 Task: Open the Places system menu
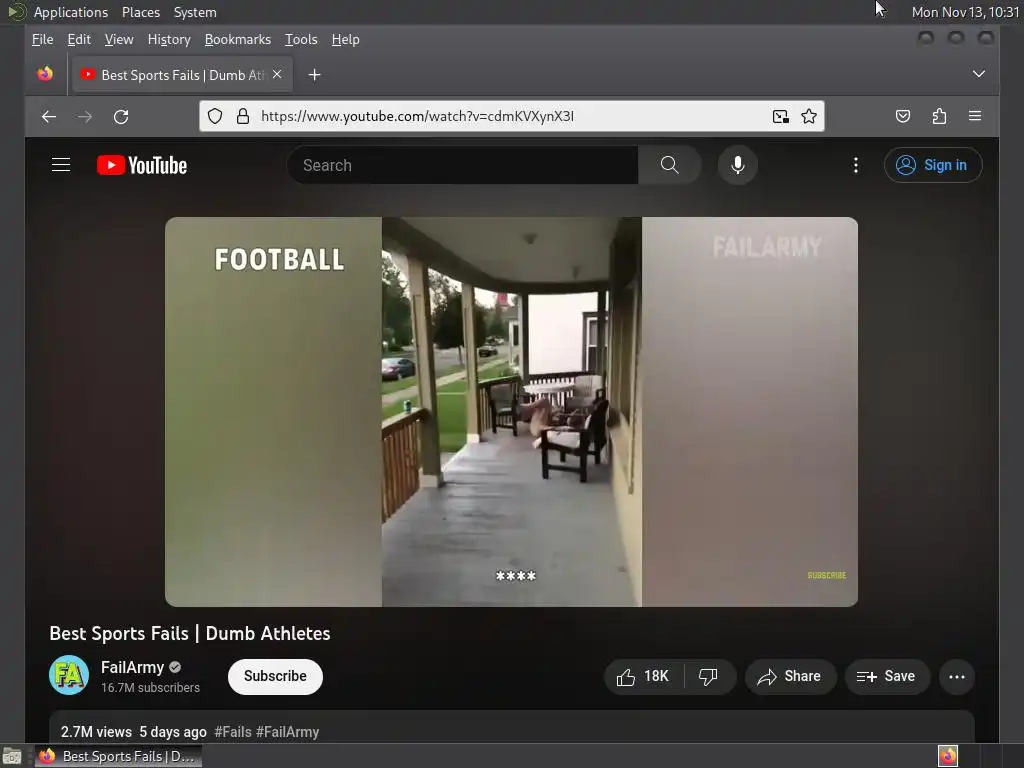click(141, 12)
